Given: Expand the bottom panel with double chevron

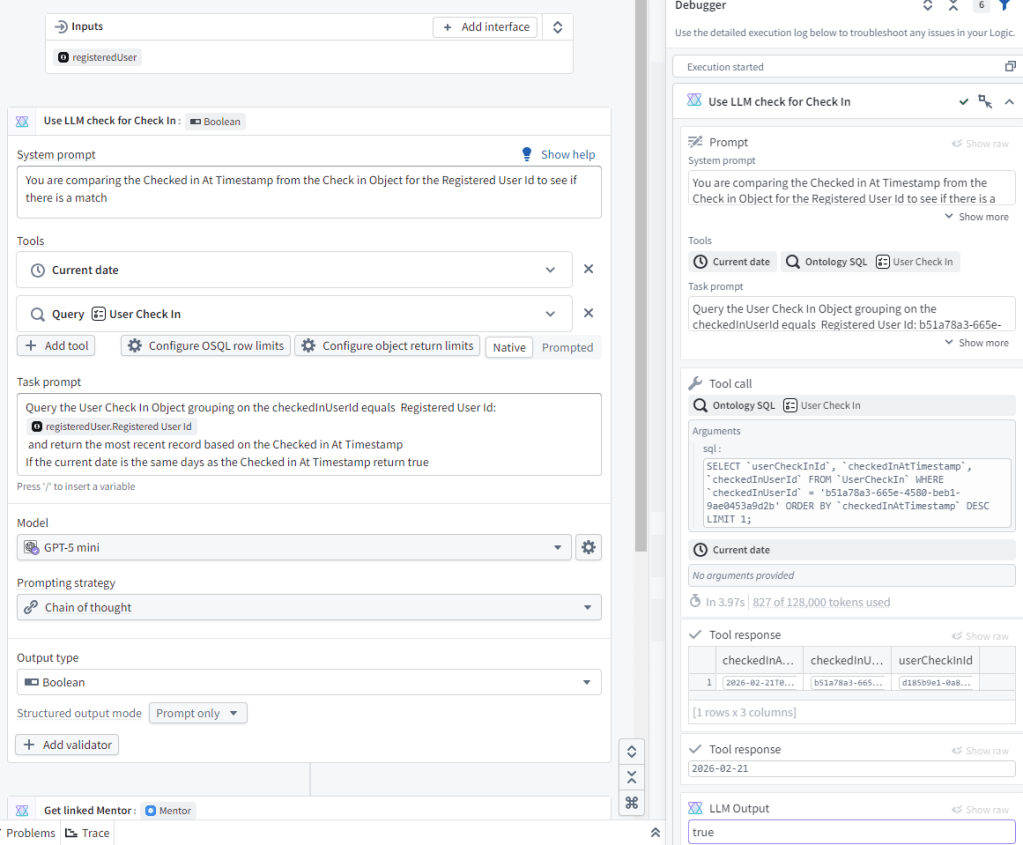Looking at the screenshot, I should click(655, 832).
